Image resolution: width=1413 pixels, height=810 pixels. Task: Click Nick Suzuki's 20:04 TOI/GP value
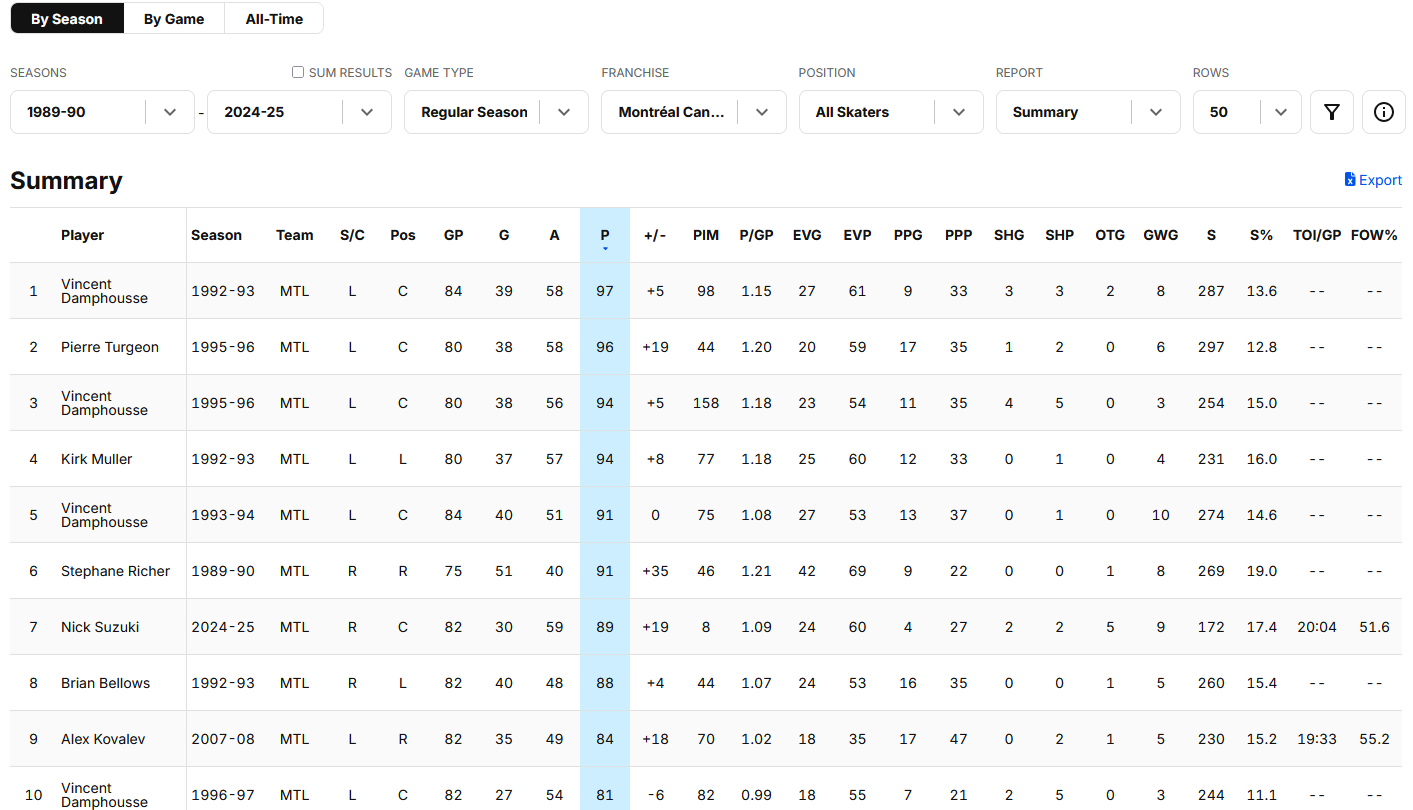(x=1317, y=627)
